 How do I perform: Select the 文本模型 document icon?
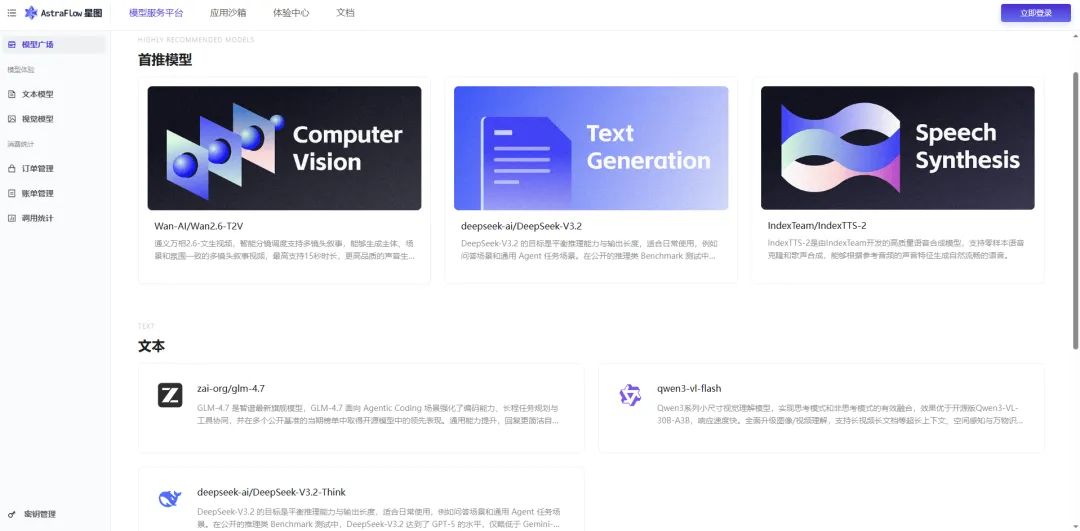pyautogui.click(x=12, y=94)
